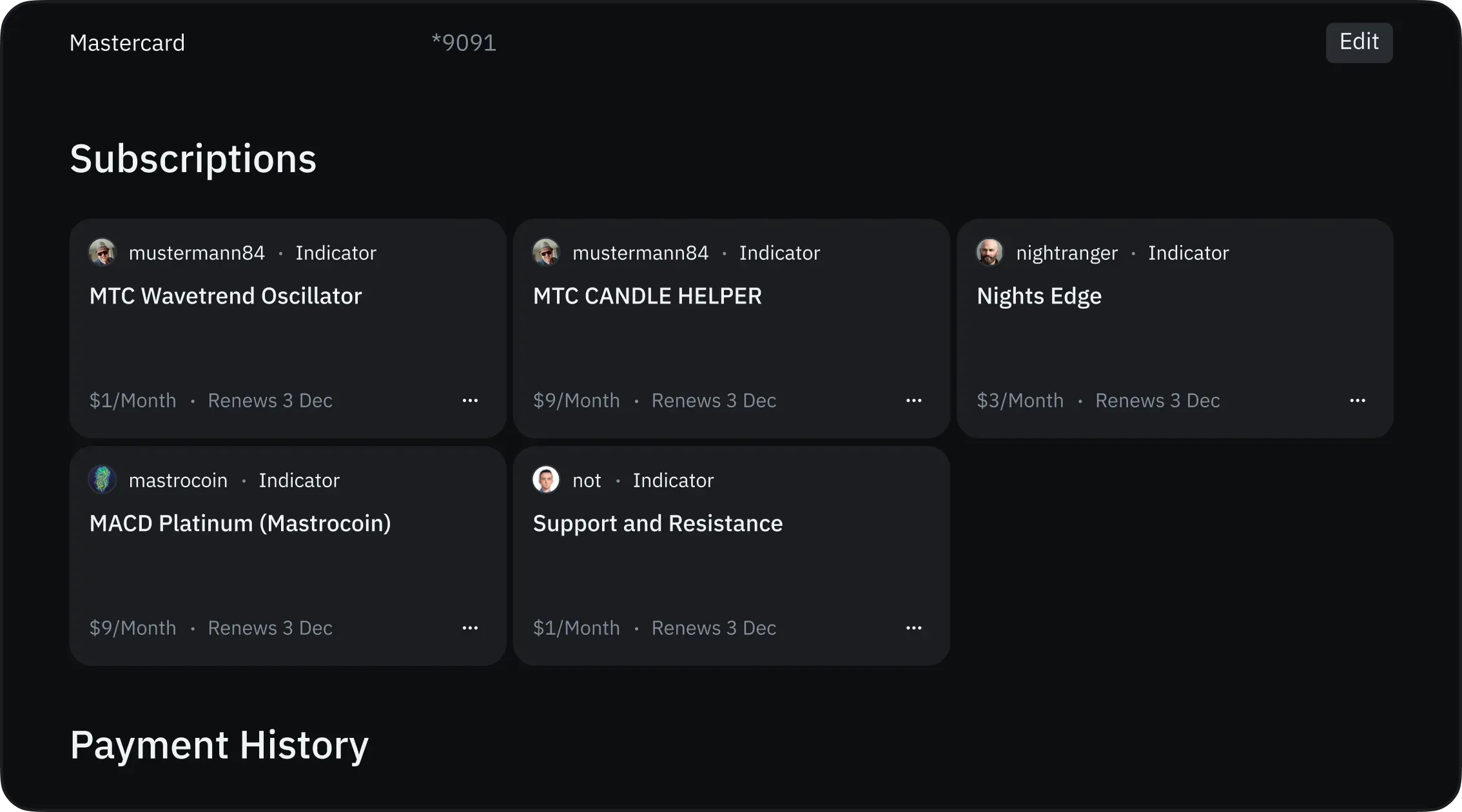
Task: Open three-dot menu on Support and Resistance
Action: pos(913,628)
